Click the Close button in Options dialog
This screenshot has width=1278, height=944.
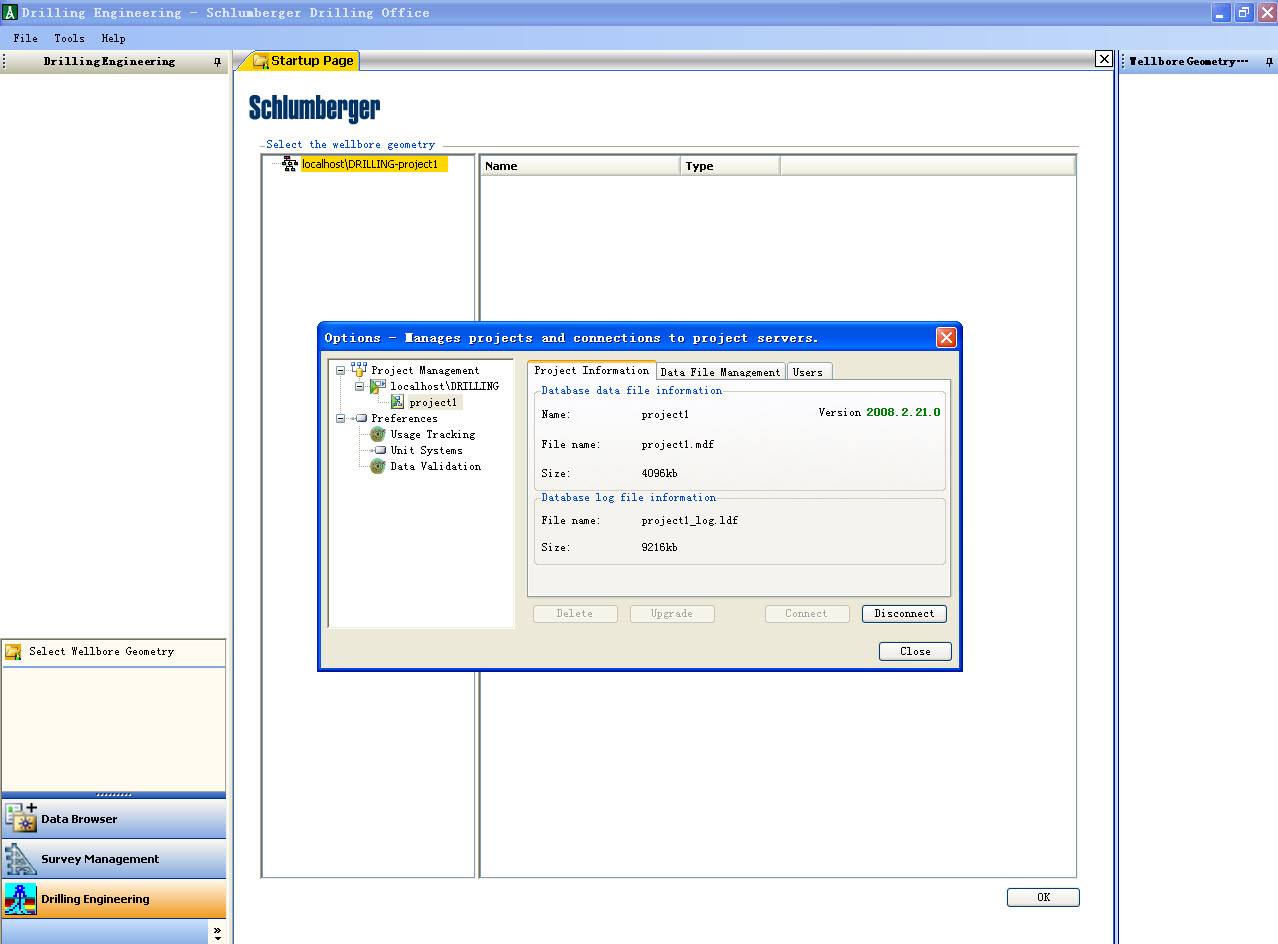tap(915, 651)
